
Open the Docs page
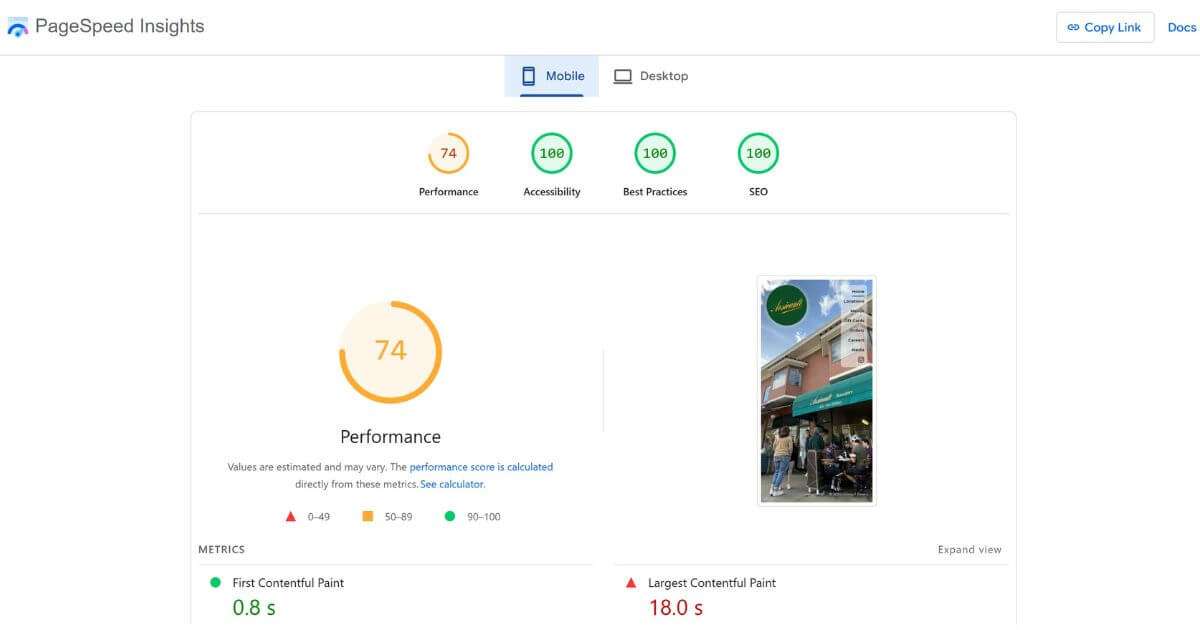[x=1181, y=27]
